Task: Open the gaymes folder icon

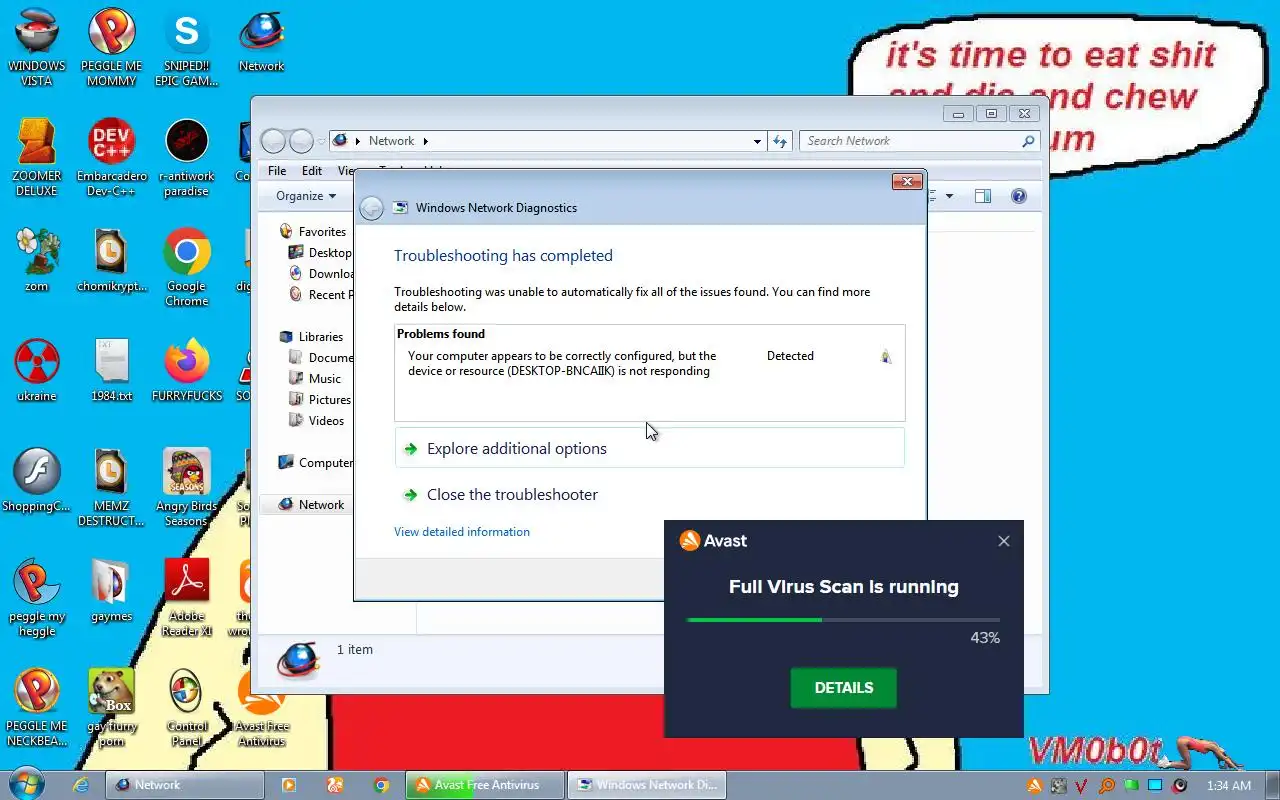Action: [111, 590]
